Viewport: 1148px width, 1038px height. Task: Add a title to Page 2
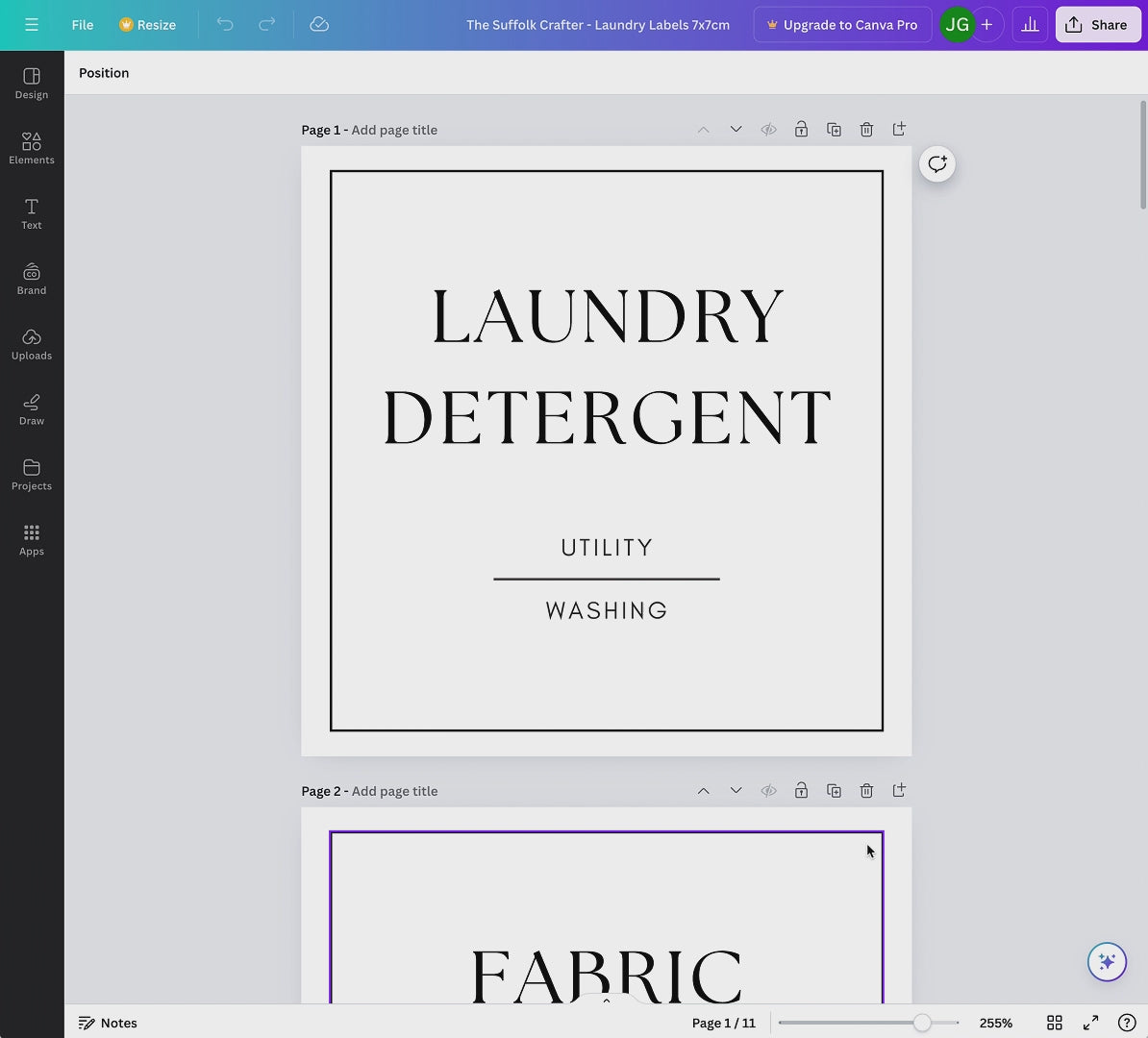[394, 791]
